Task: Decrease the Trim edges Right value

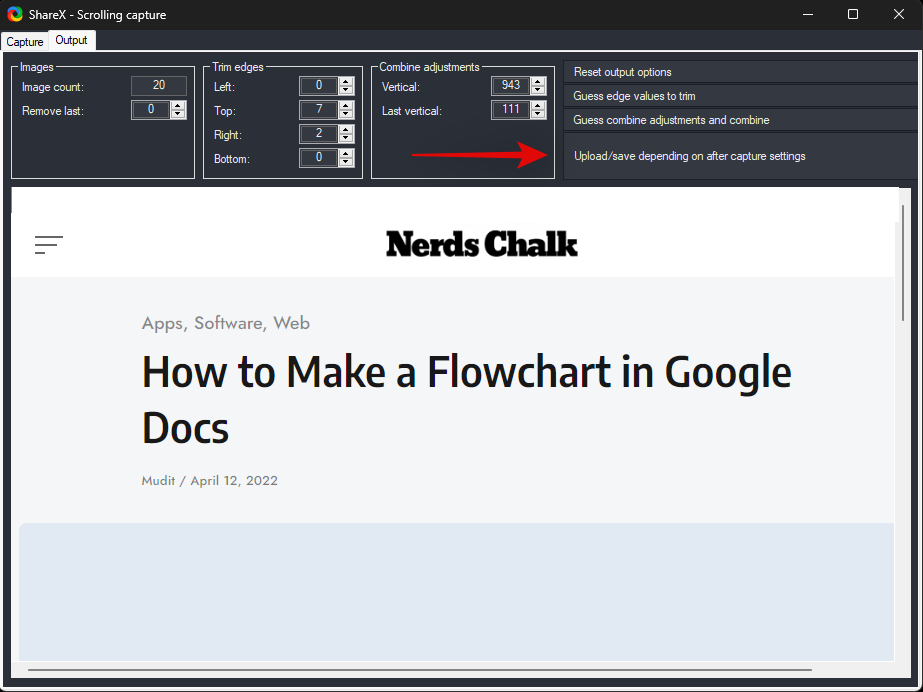Action: point(346,139)
